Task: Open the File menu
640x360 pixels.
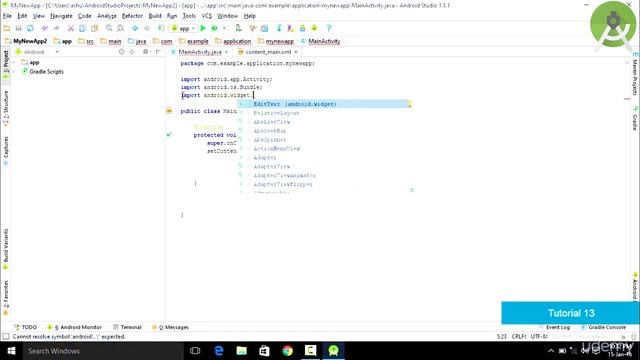Action: click(x=7, y=16)
